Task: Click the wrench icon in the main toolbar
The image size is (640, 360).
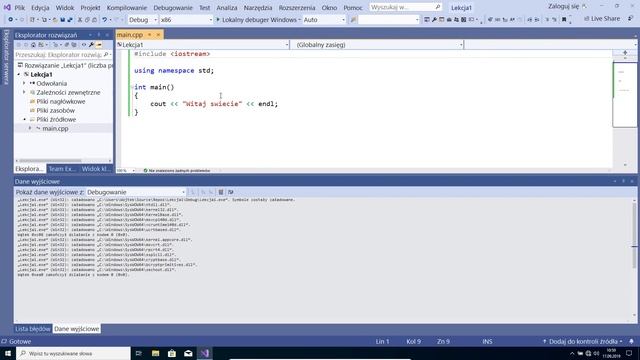Action: pos(434,20)
